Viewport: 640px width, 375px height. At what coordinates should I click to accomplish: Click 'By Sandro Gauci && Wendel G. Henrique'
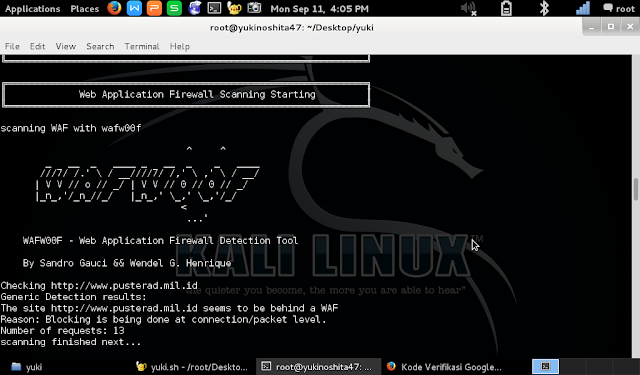(x=127, y=263)
